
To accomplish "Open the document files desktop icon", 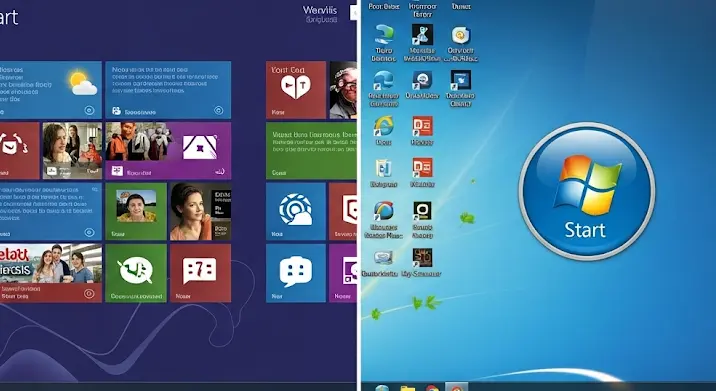I will [383, 172].
